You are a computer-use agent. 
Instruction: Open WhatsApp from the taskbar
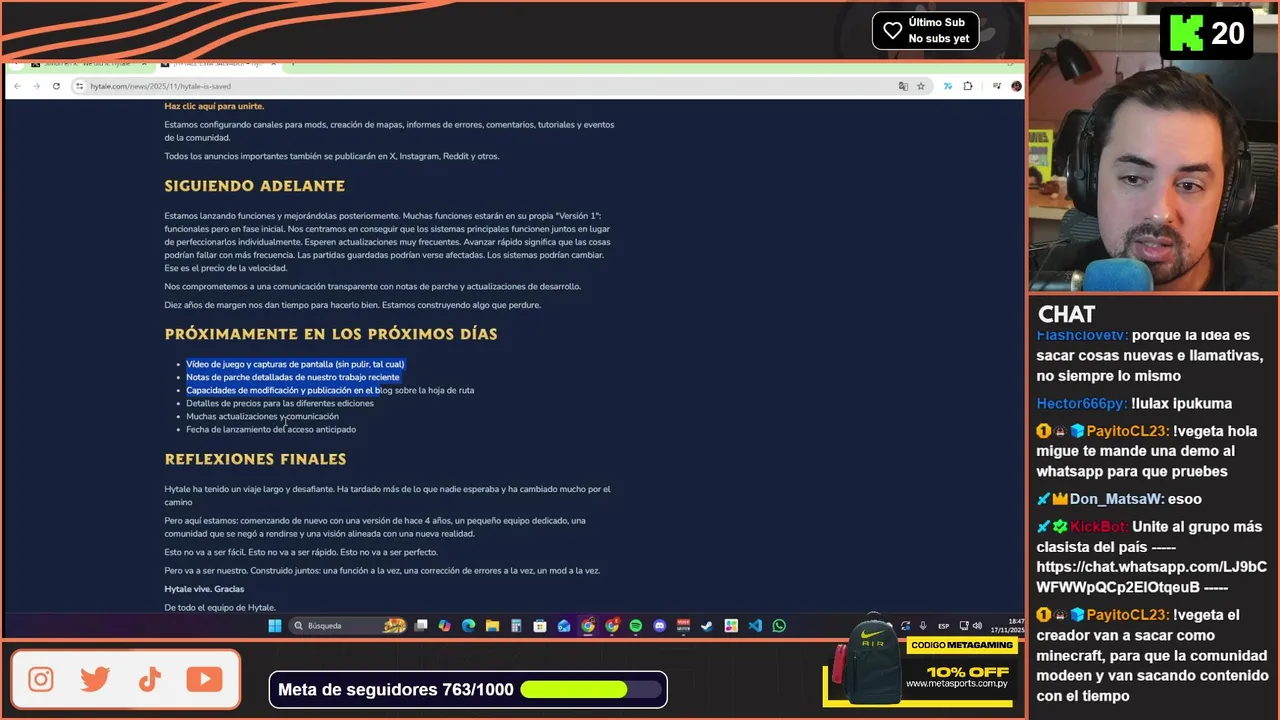pos(779,626)
